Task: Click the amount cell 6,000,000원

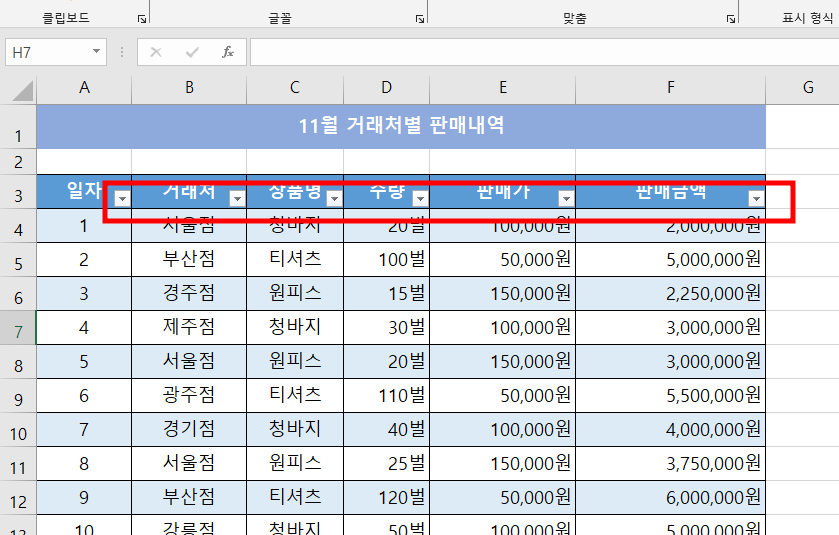Action: (670, 498)
